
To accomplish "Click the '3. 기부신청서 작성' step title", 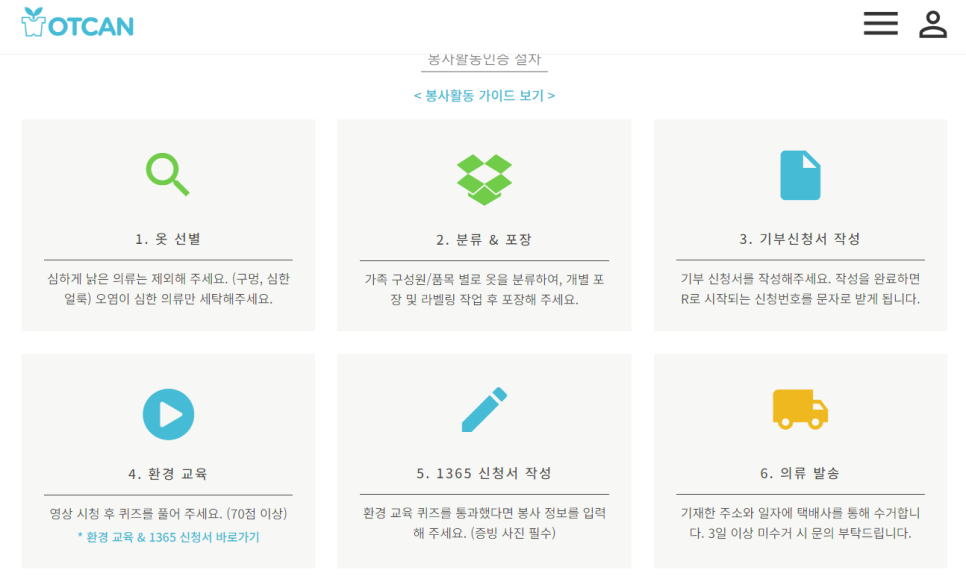I will pos(800,239).
